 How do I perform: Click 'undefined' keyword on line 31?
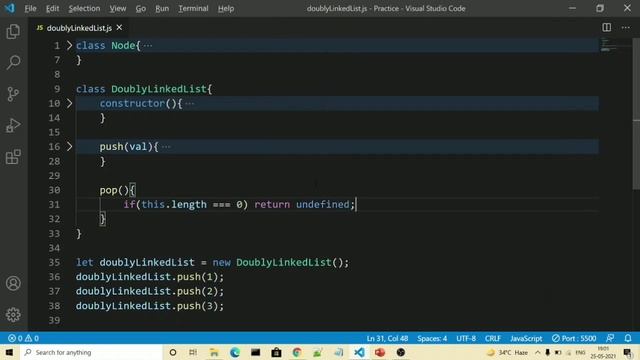(x=322, y=204)
